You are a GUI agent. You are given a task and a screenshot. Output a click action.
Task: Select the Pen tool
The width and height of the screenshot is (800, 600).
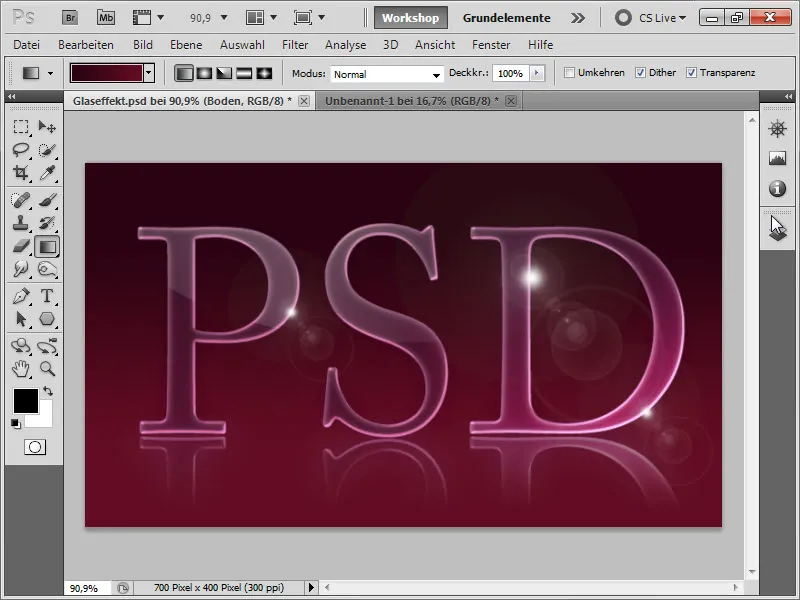(21, 296)
